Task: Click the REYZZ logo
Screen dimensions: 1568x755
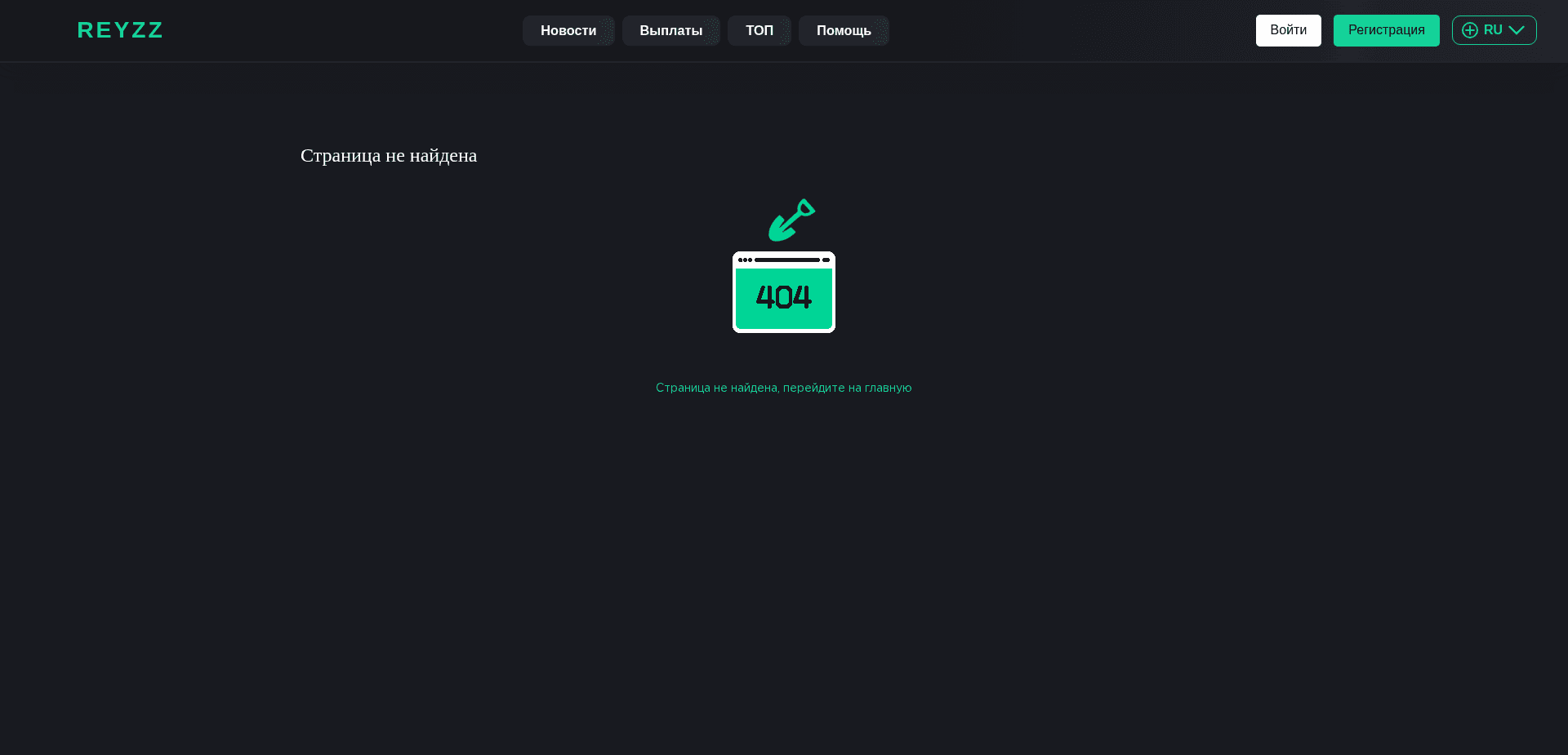Action: click(119, 30)
